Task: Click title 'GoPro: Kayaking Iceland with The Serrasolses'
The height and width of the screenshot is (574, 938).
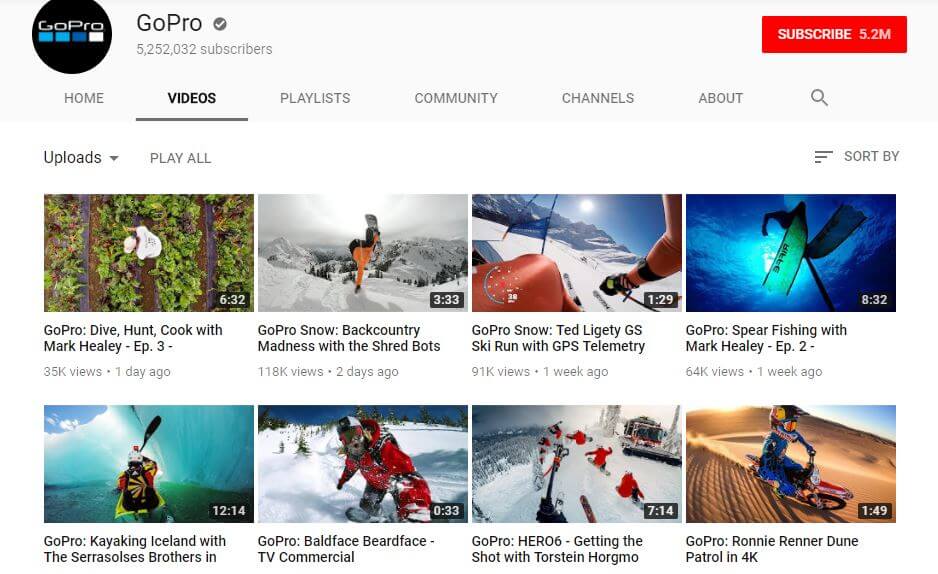Action: pyautogui.click(x=135, y=549)
